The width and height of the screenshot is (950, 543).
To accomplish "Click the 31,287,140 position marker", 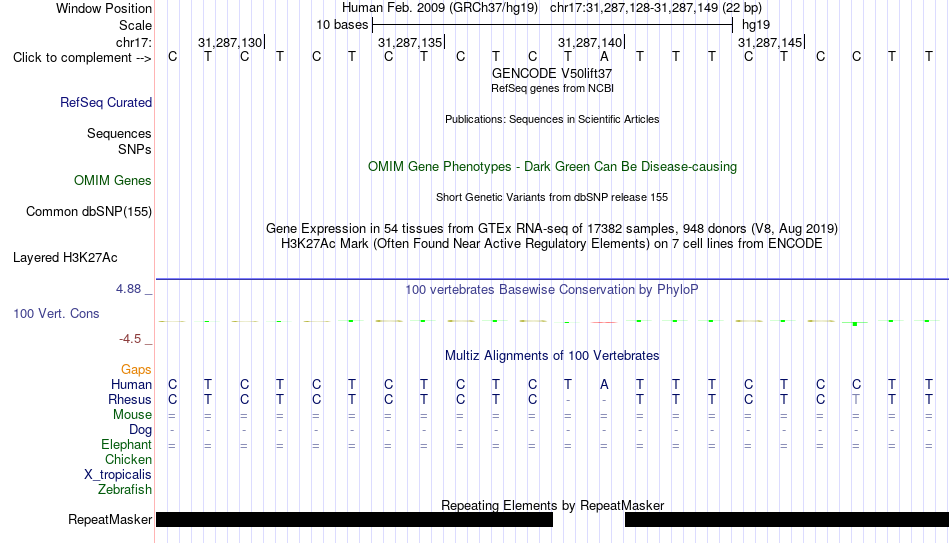I will 591,43.
